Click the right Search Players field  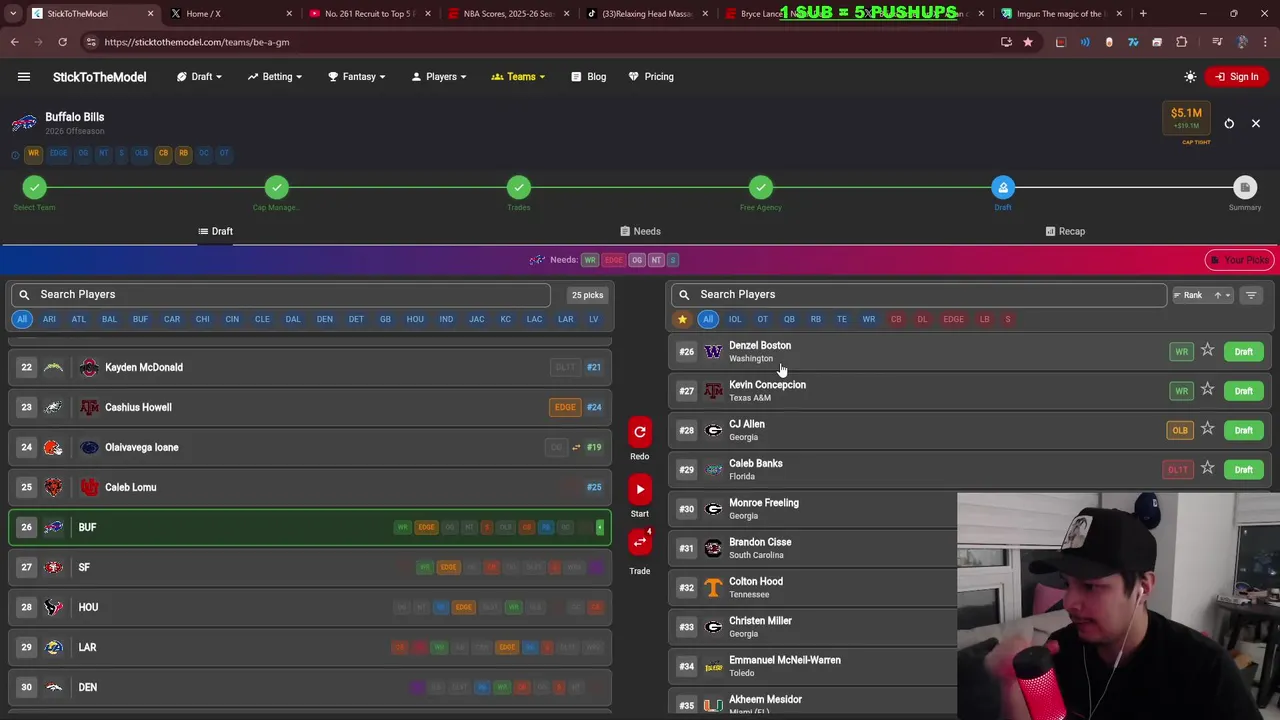click(918, 295)
